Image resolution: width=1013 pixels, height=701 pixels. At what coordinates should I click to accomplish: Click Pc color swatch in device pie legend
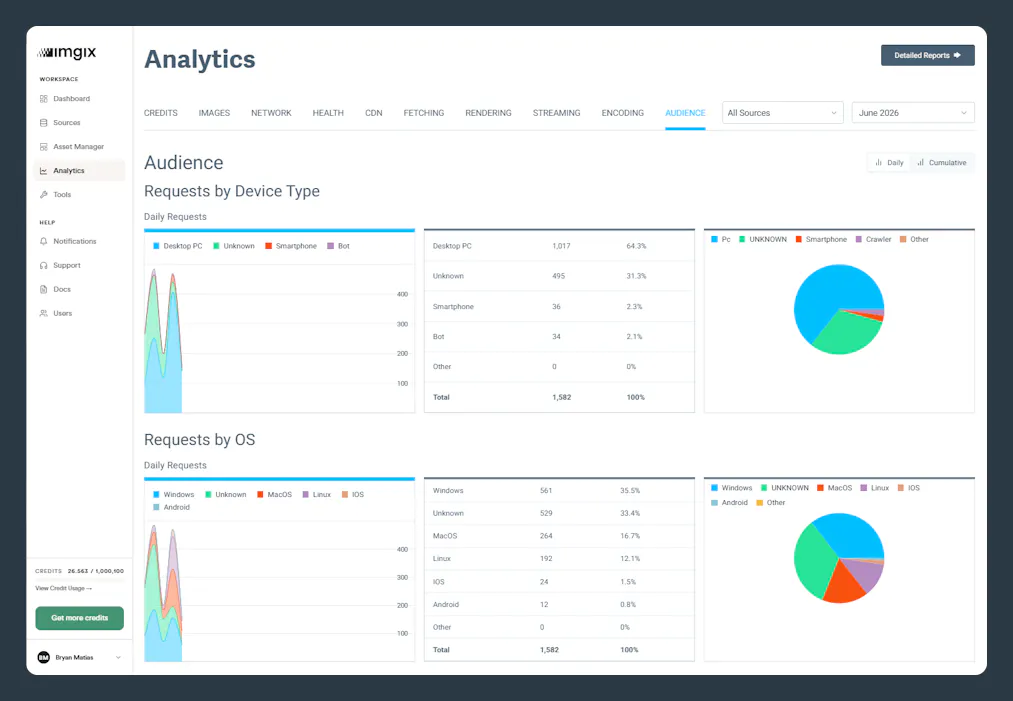tap(715, 239)
